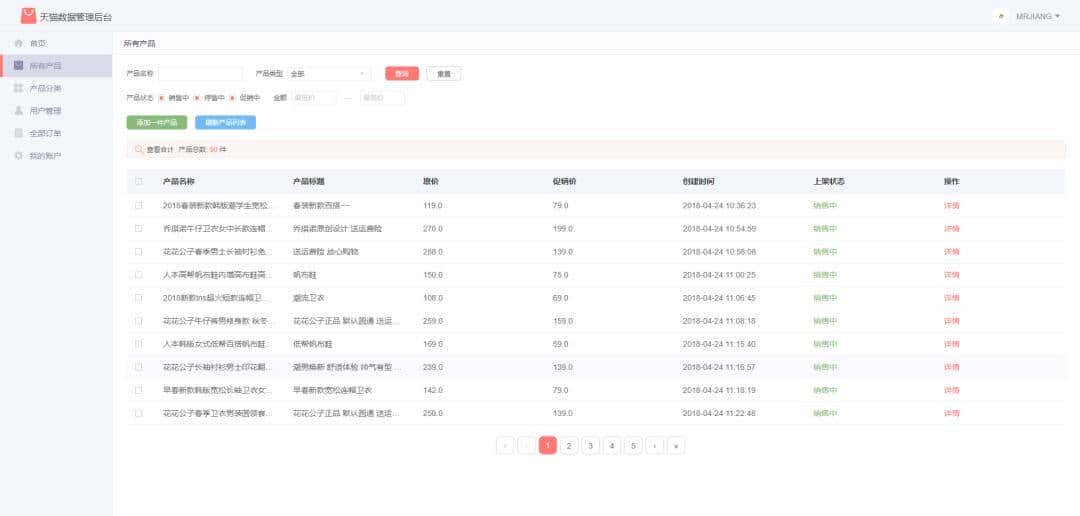Select the 所有产品 sidebar icon
The image size is (1080, 516).
19,65
